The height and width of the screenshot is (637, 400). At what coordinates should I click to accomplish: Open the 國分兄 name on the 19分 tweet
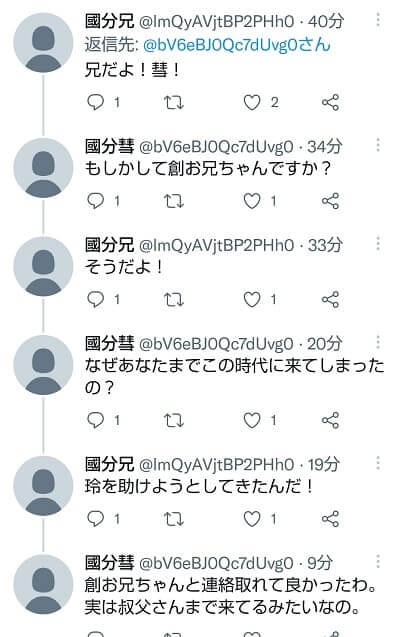pyautogui.click(x=109, y=464)
